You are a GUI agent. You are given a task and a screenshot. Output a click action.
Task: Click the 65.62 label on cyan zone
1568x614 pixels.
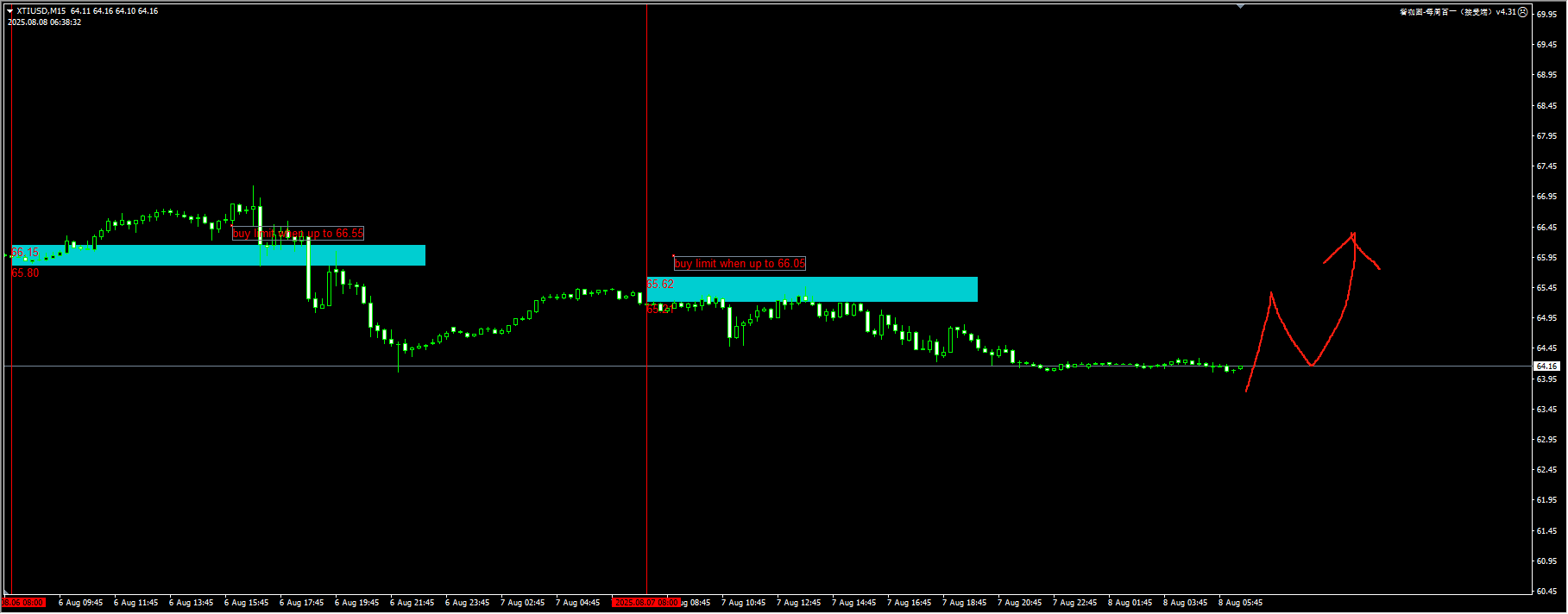click(x=660, y=284)
